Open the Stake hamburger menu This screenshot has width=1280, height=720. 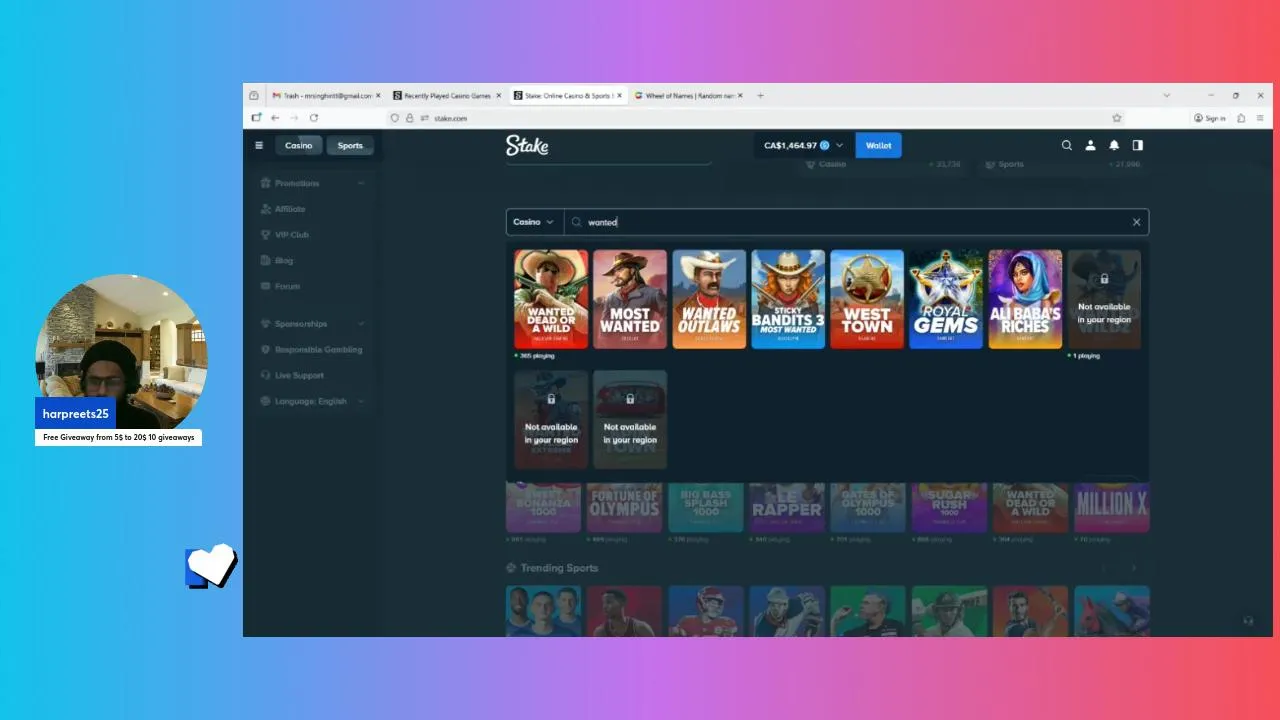pos(259,145)
